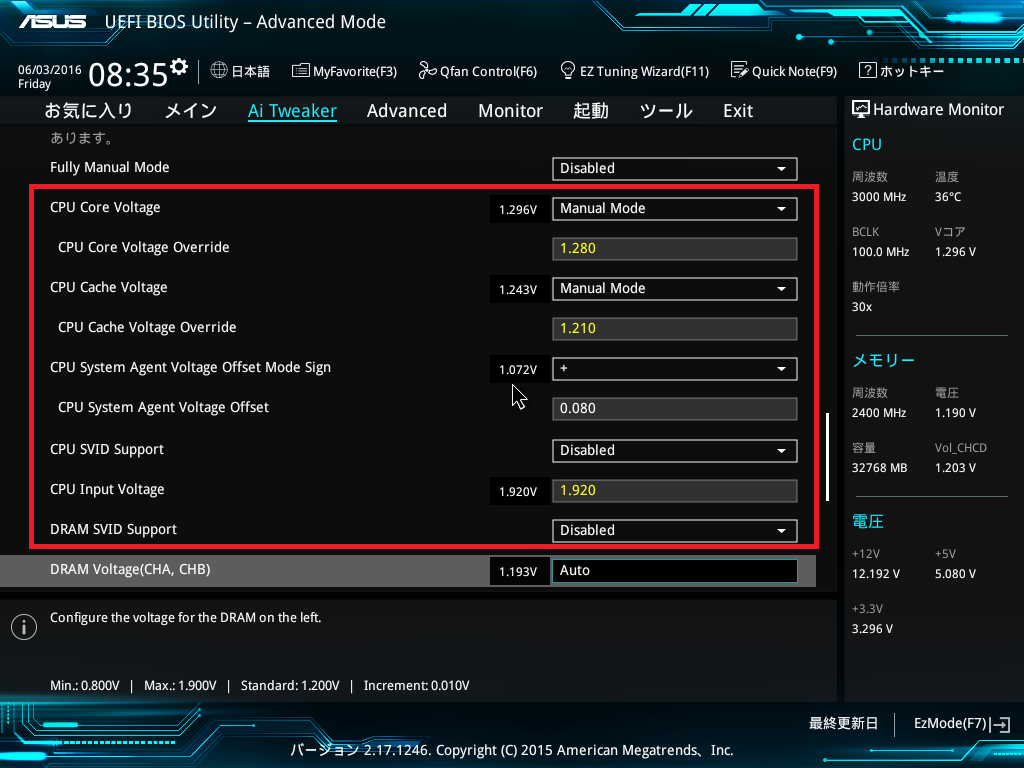Viewport: 1024px width, 768px height.
Task: Select the DRAM Voltage(CHA, CHB) row label
Action: coord(130,569)
